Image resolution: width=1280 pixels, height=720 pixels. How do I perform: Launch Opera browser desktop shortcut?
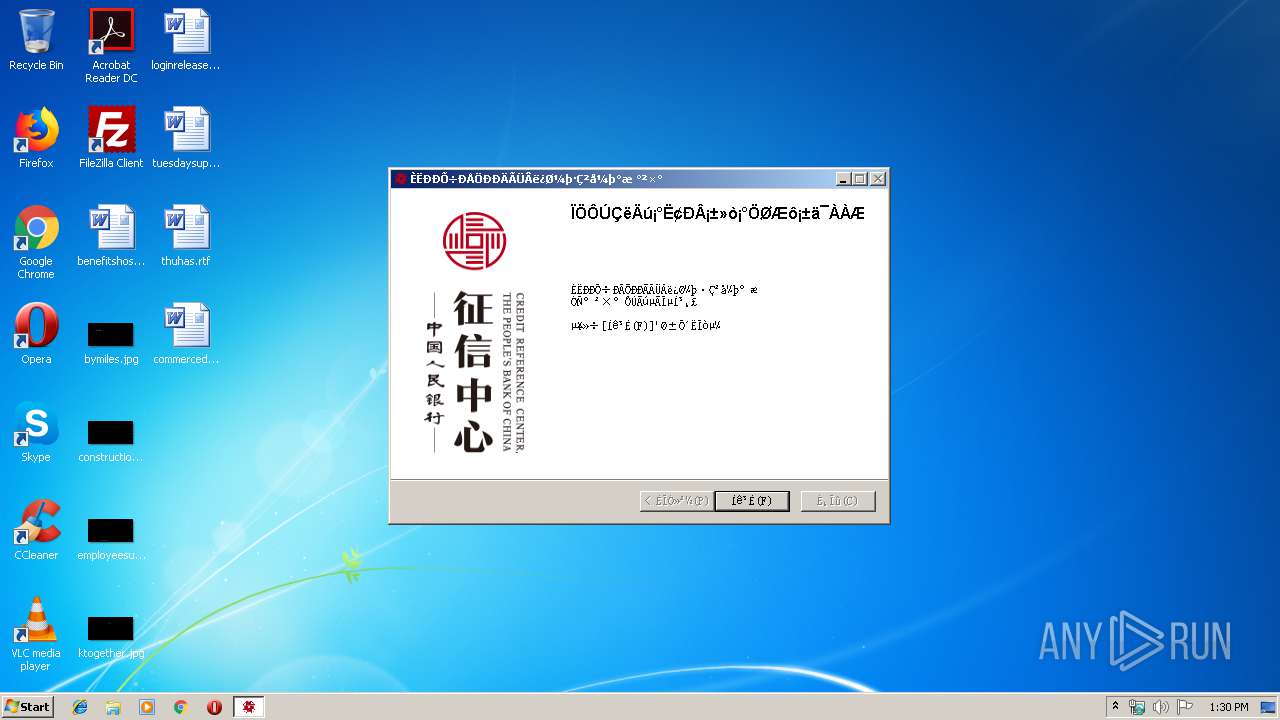[36, 334]
